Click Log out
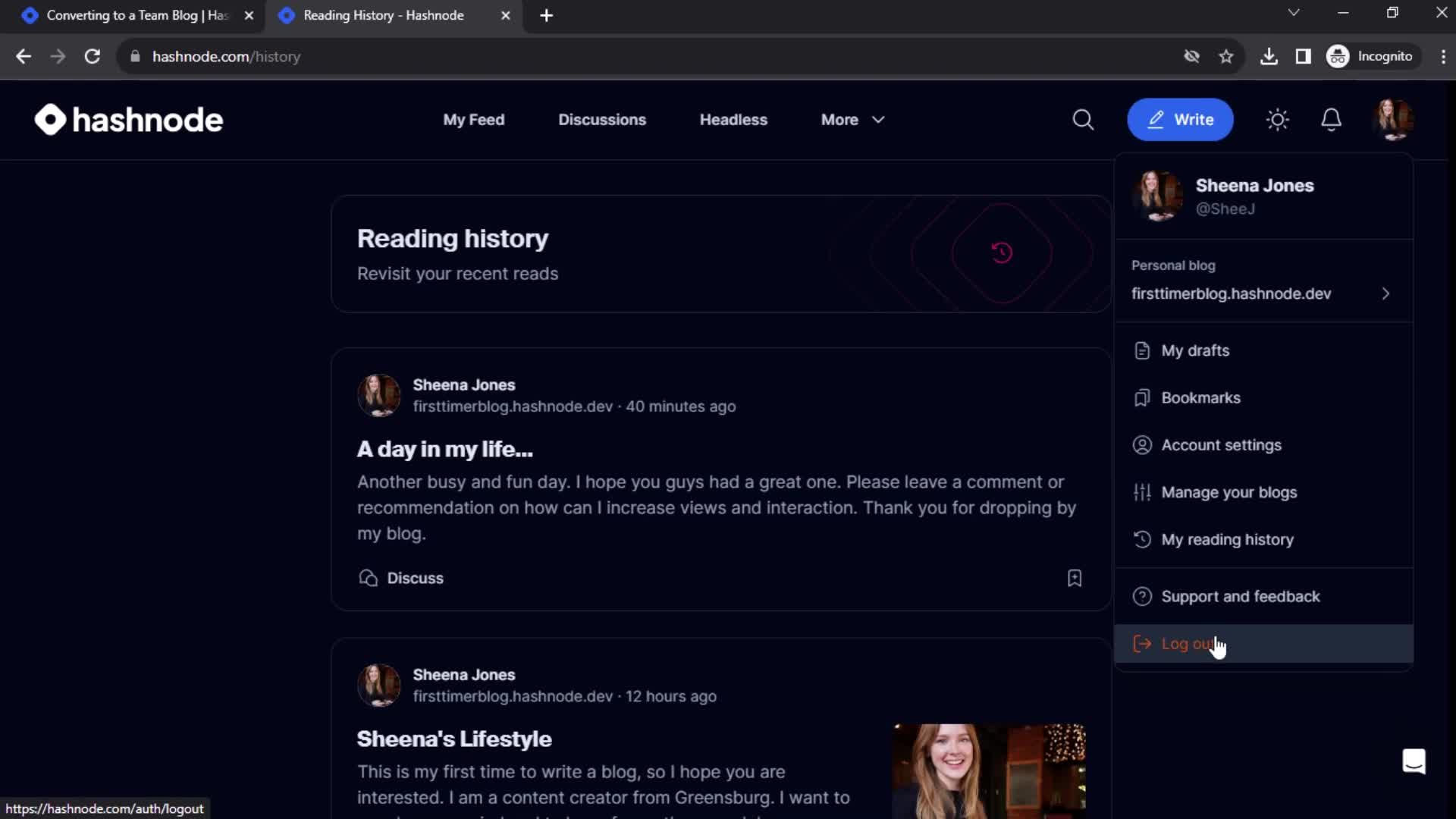 pyautogui.click(x=1263, y=644)
